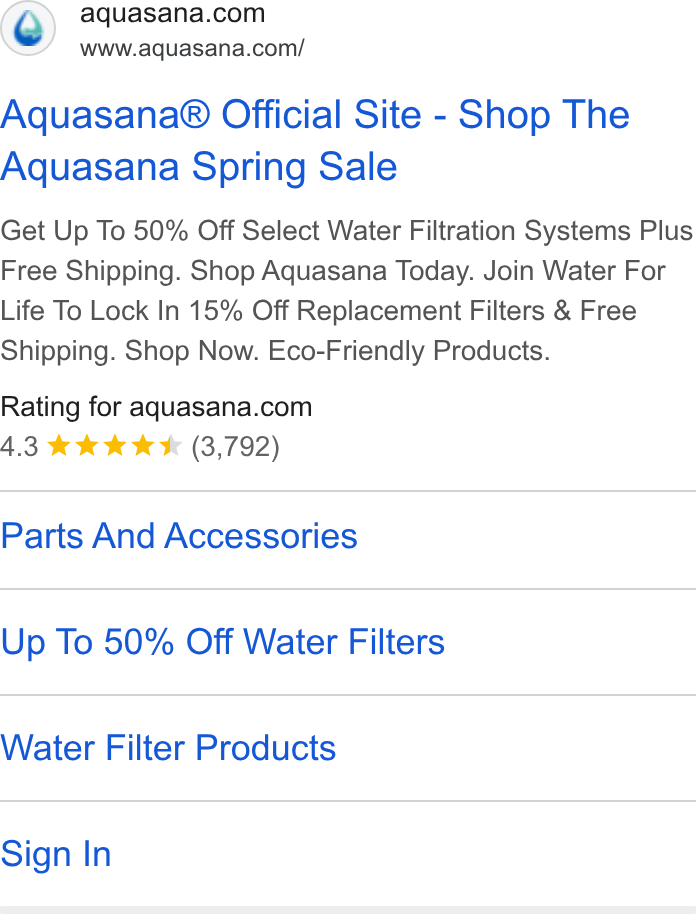The width and height of the screenshot is (696, 914).
Task: Click the second gold rating star
Action: coord(87,447)
